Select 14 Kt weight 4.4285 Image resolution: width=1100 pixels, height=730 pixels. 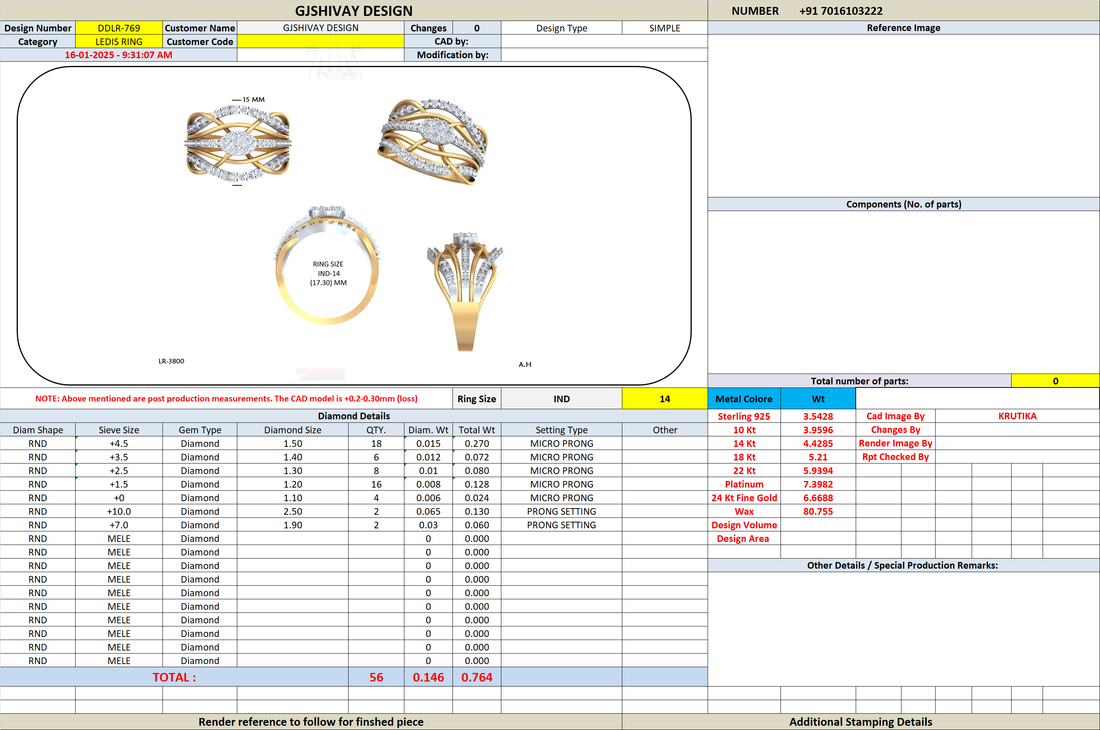click(818, 443)
